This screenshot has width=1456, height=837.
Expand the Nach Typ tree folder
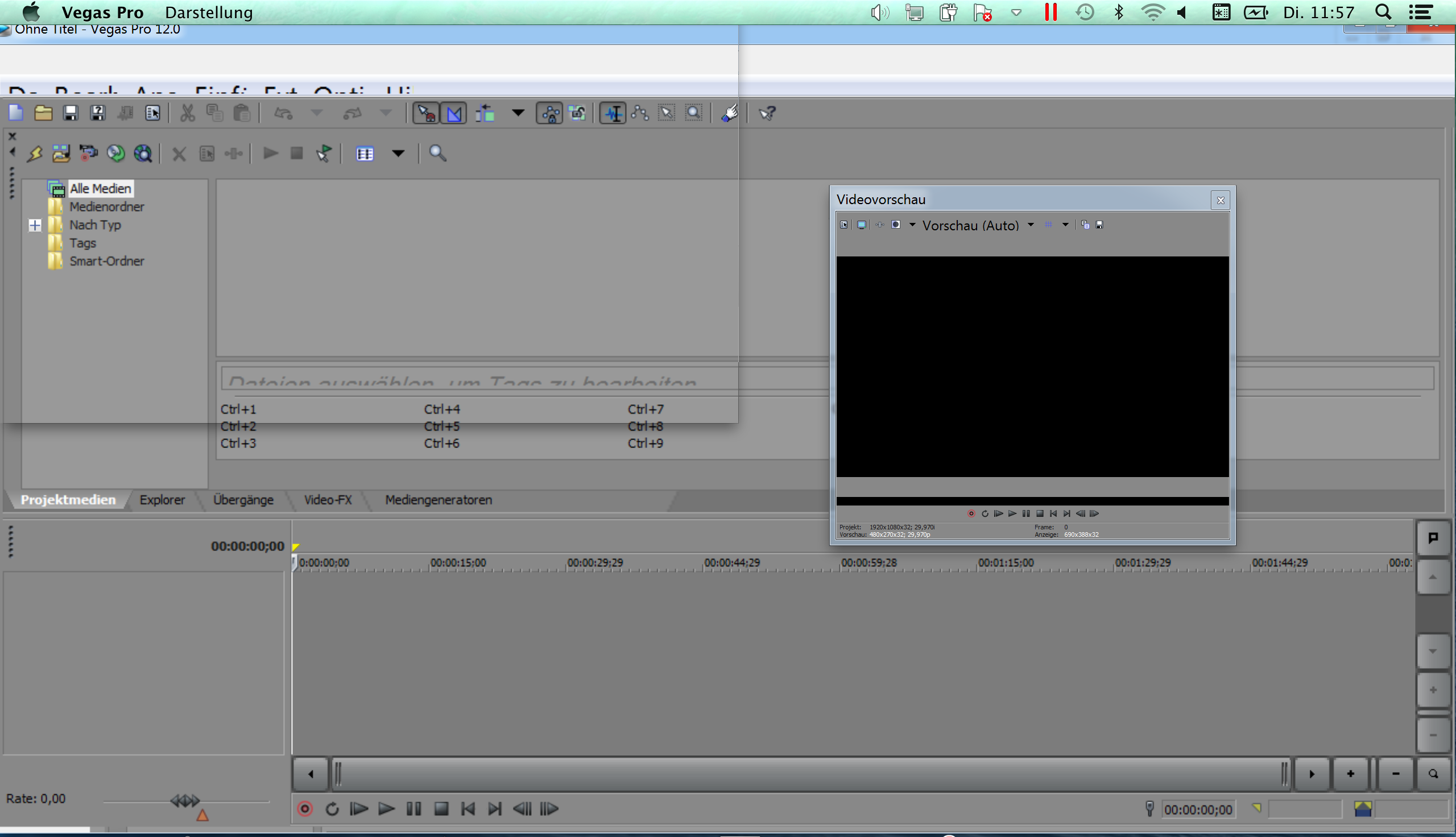pos(35,225)
